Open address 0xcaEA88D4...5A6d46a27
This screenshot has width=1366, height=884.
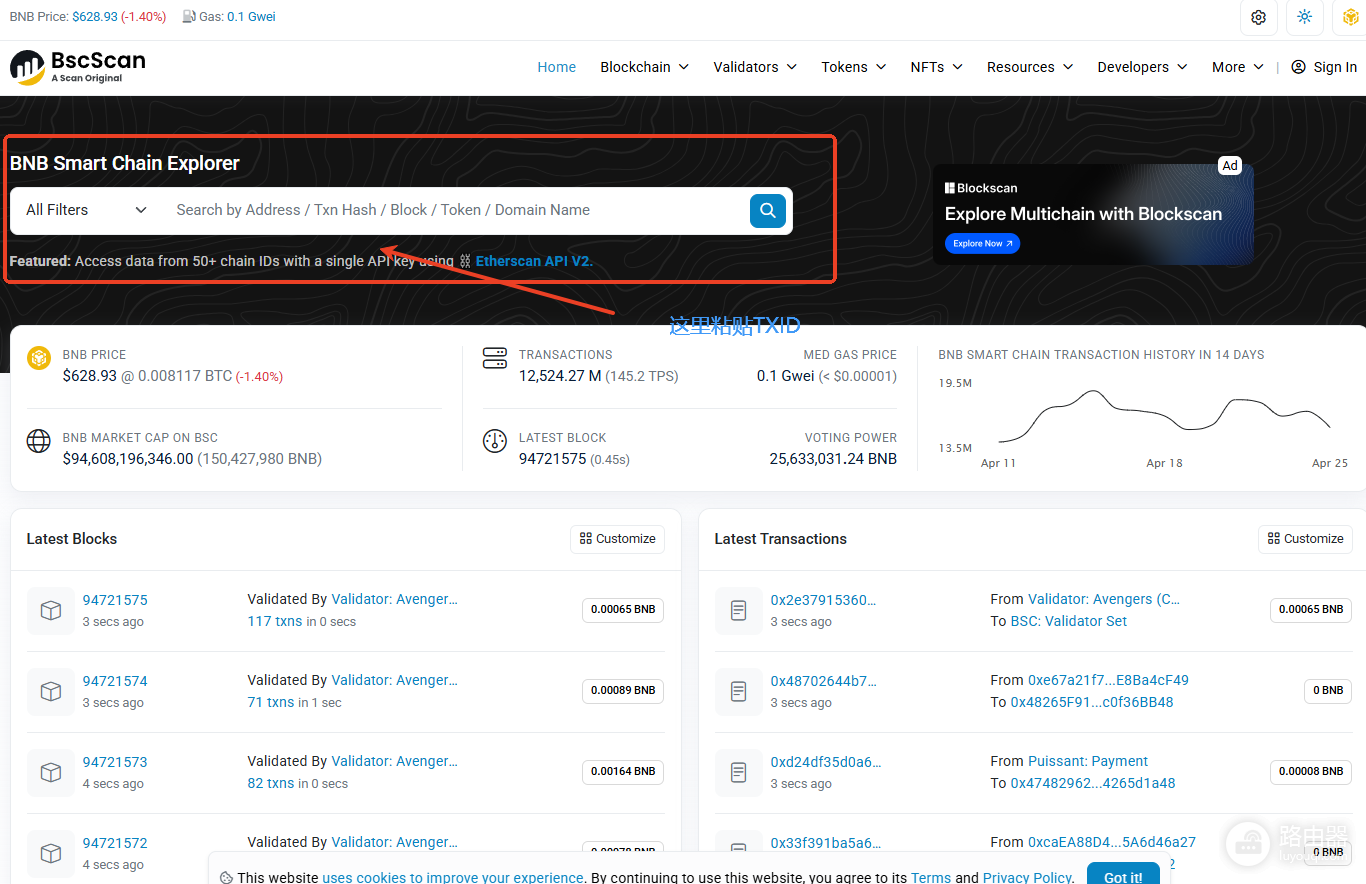tap(1112, 842)
